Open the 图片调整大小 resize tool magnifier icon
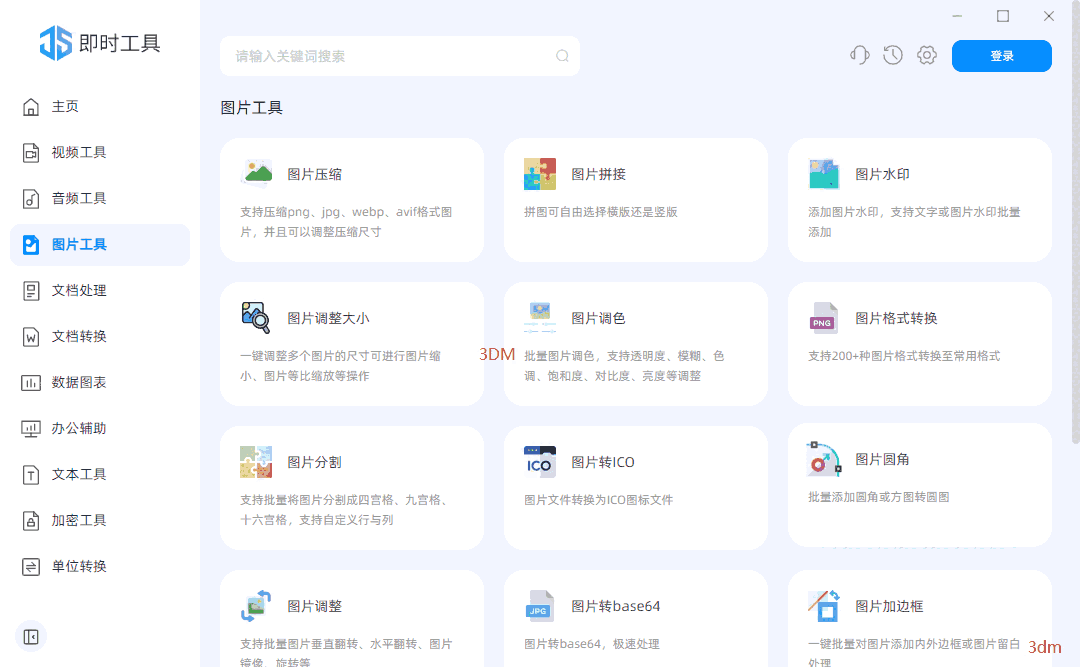The width and height of the screenshot is (1080, 667). point(255,317)
